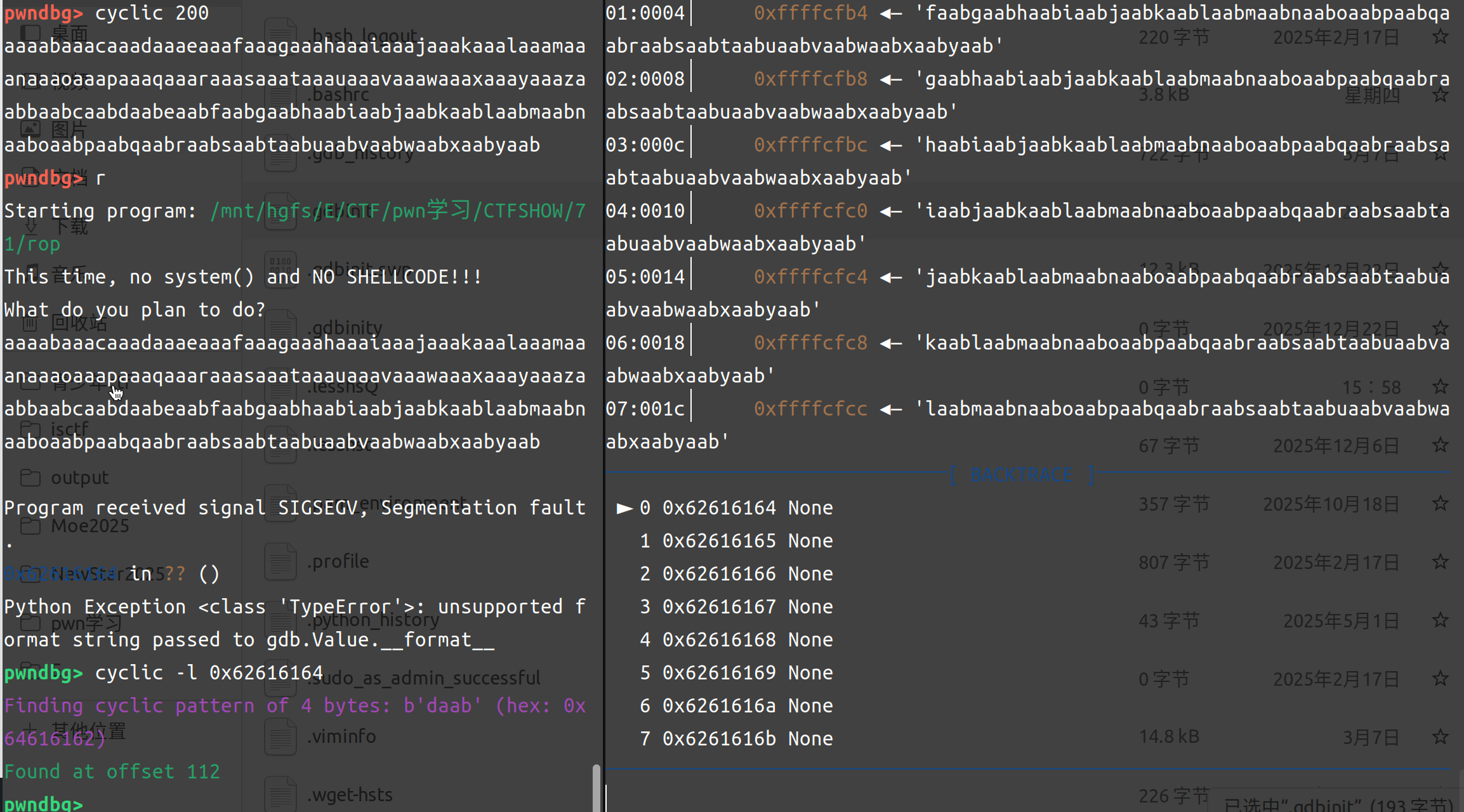Image resolution: width=1464 pixels, height=812 pixels.
Task: Click the left terminal pane scrollbar
Action: [x=597, y=787]
